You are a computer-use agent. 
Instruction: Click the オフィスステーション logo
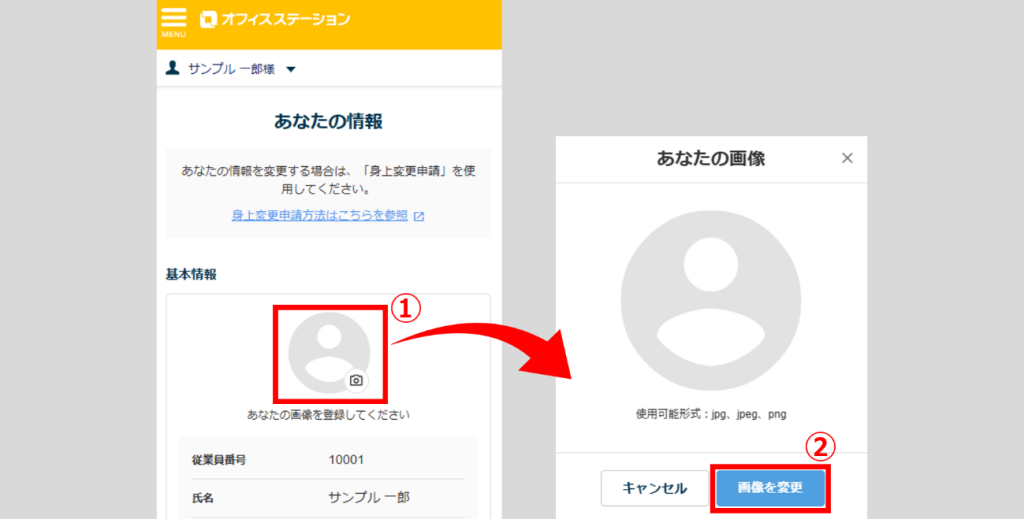pyautogui.click(x=274, y=19)
